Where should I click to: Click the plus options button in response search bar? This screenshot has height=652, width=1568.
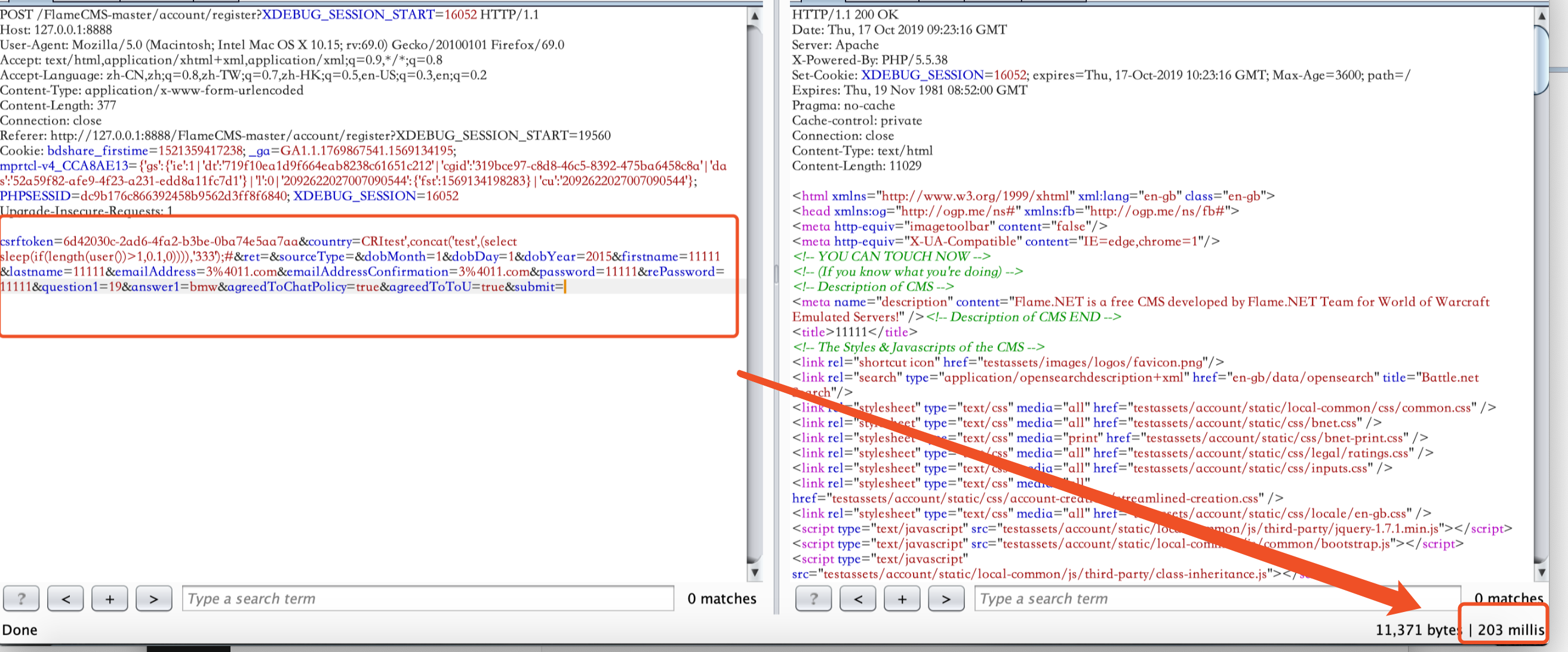click(x=902, y=598)
